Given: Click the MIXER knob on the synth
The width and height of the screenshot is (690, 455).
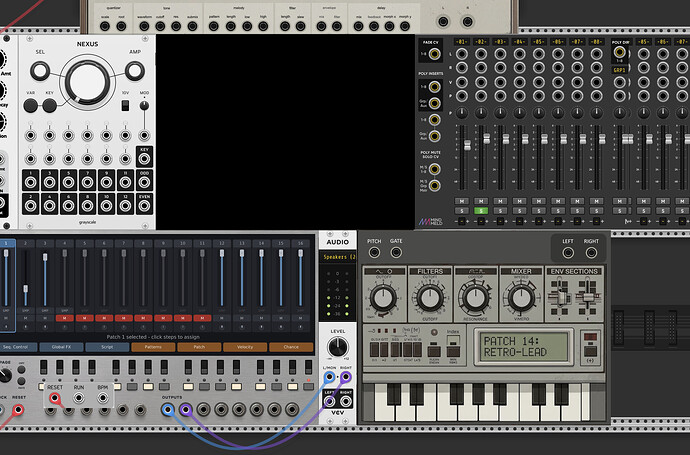Looking at the screenshot, I should tap(521, 298).
